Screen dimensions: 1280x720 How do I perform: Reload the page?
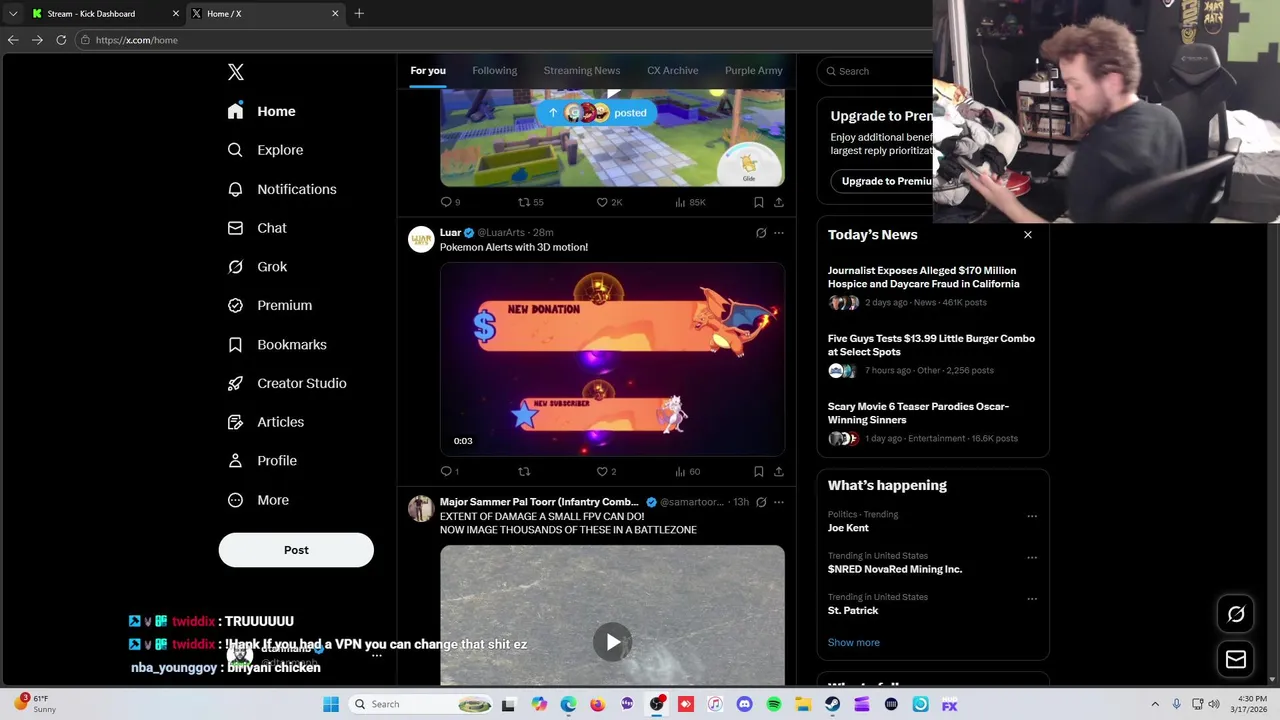pos(61,40)
